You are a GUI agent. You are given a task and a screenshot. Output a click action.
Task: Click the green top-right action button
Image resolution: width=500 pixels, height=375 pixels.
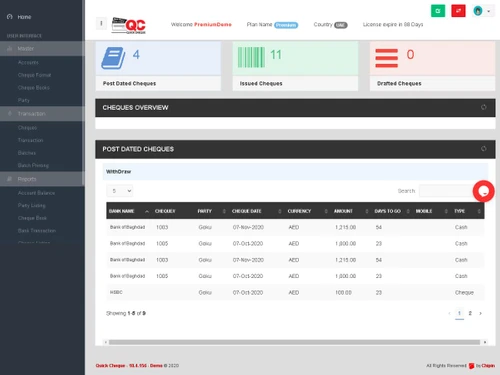tap(438, 11)
